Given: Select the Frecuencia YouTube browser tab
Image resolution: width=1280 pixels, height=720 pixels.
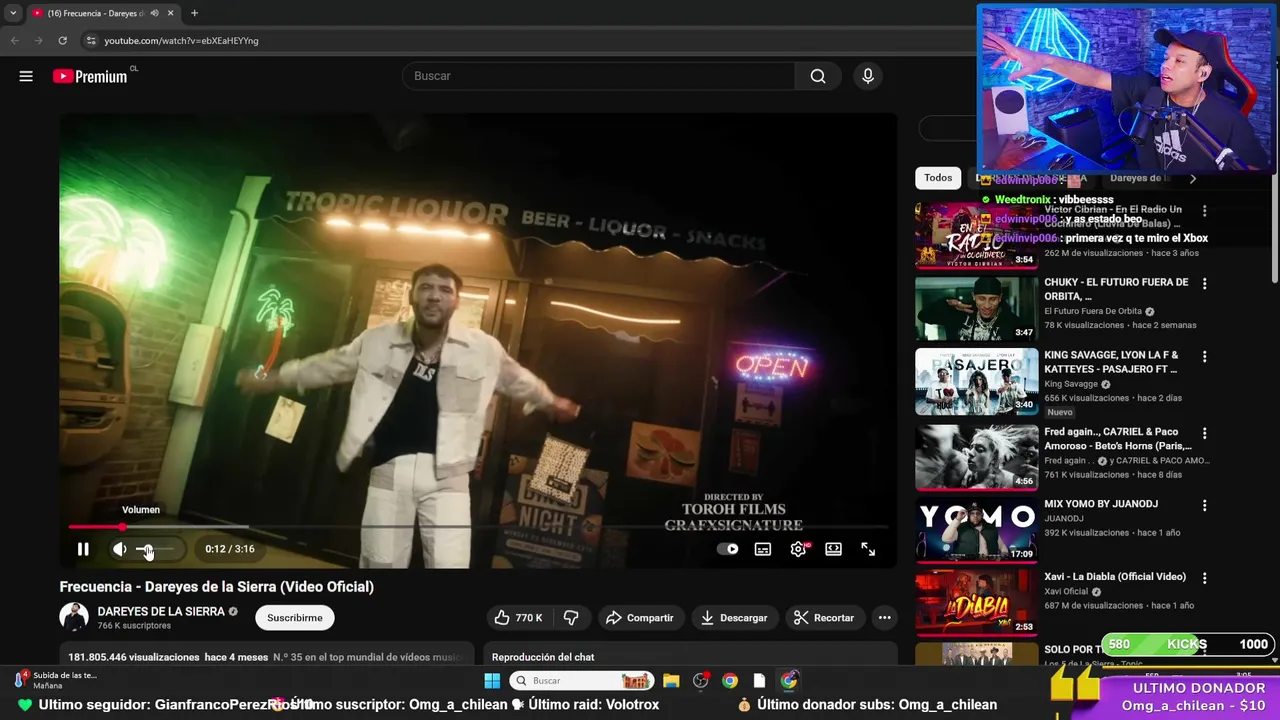Looking at the screenshot, I should 103,13.
